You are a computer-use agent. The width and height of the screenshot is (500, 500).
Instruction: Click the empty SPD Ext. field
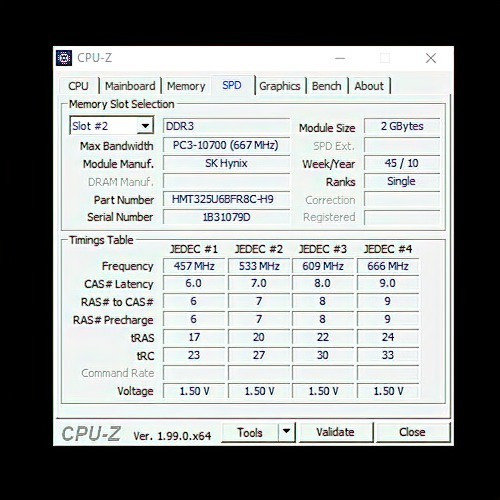402,145
